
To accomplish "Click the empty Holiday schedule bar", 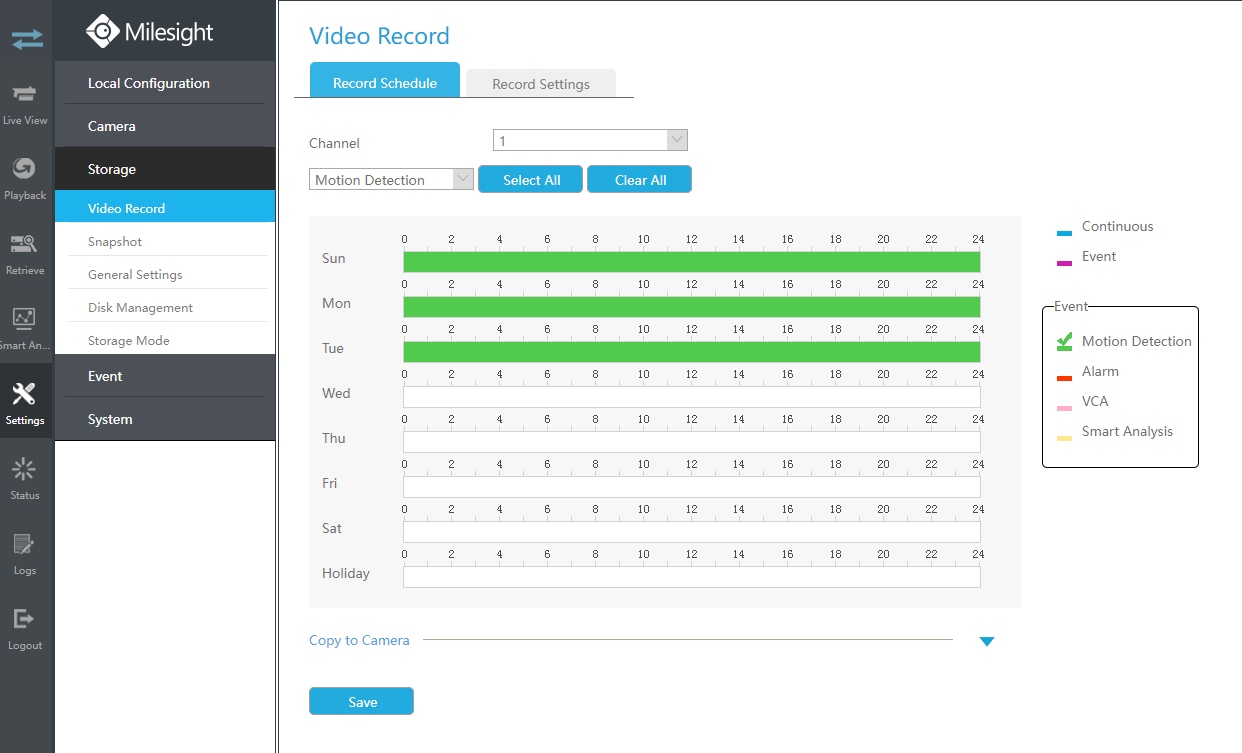I will (x=692, y=577).
